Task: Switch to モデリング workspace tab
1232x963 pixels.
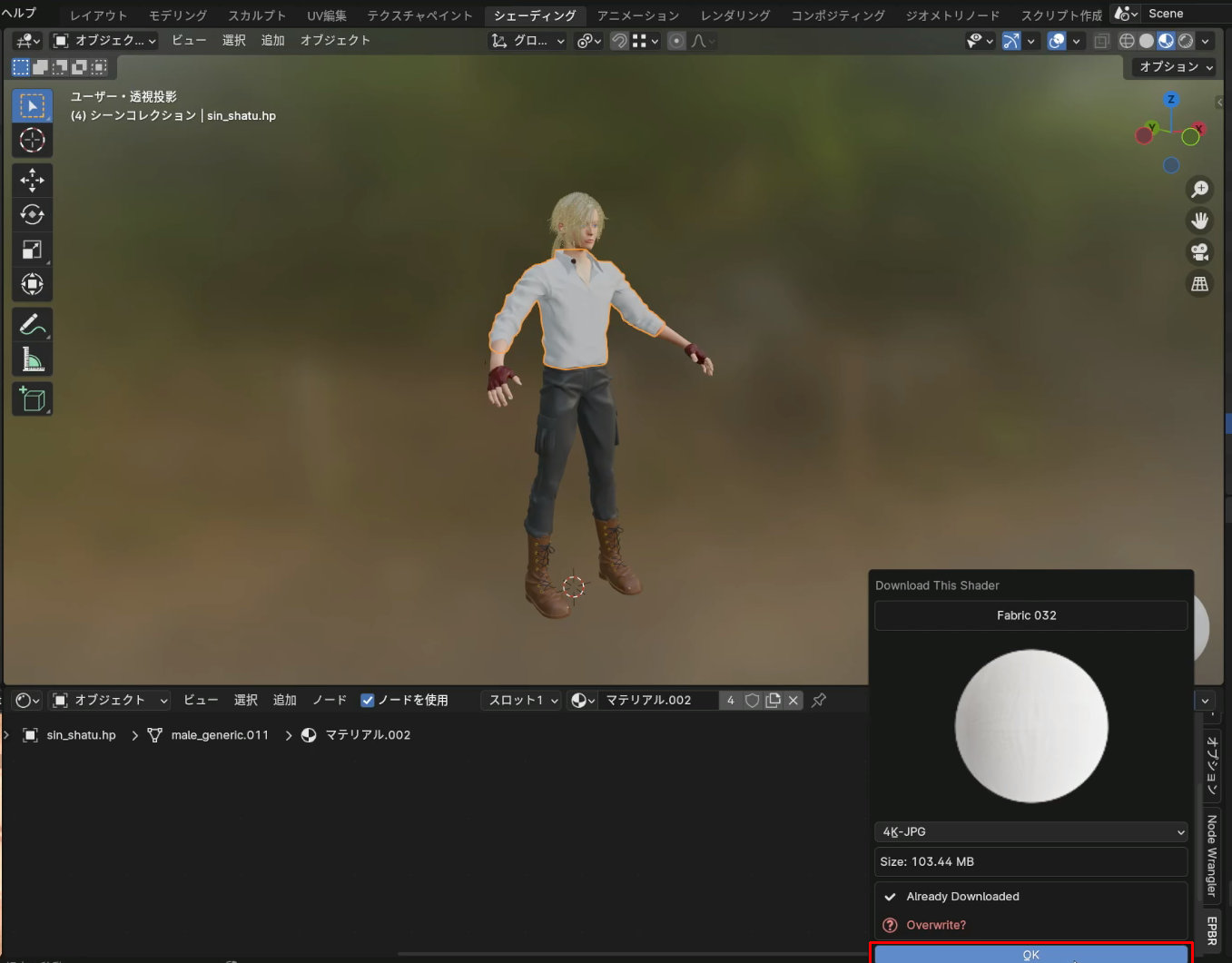Action: [178, 15]
